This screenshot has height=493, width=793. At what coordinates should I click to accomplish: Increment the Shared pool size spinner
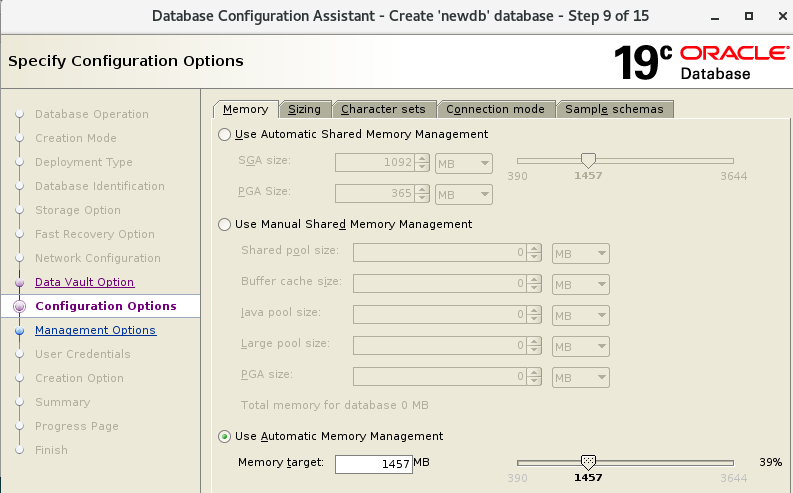(534, 248)
